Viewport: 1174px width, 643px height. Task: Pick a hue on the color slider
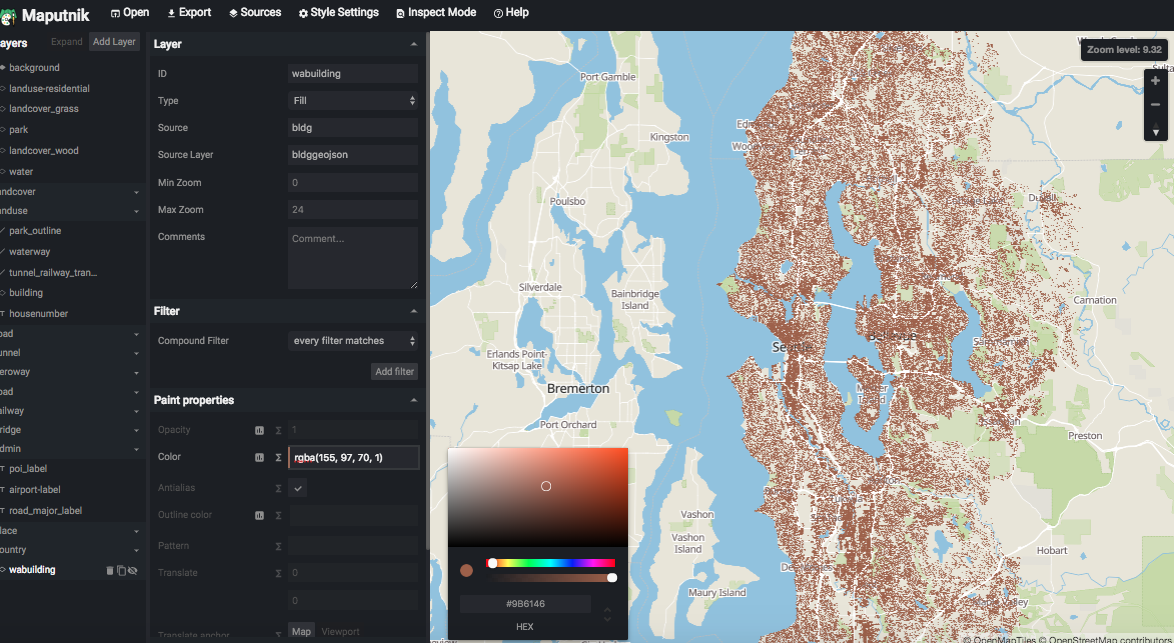550,563
